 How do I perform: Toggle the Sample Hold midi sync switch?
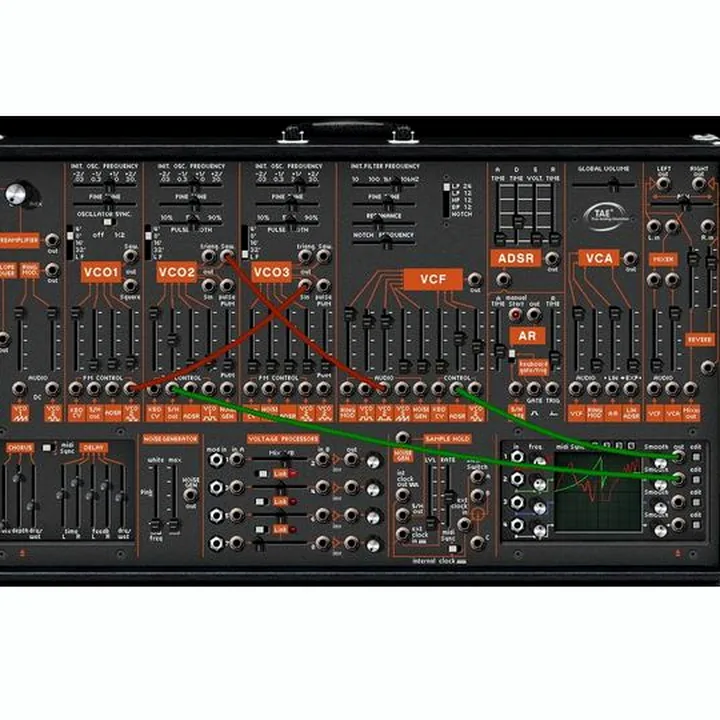tap(453, 548)
